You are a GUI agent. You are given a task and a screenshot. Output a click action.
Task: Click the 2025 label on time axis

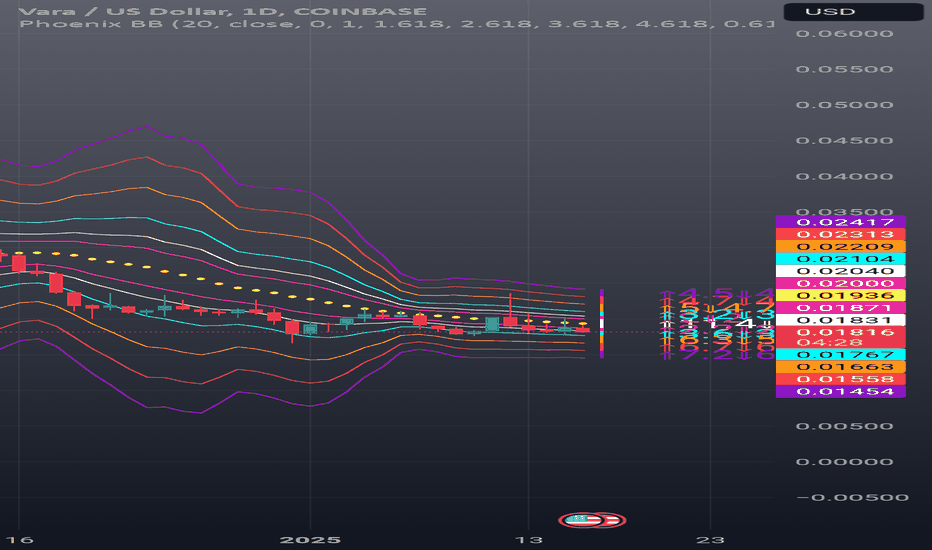click(x=310, y=540)
